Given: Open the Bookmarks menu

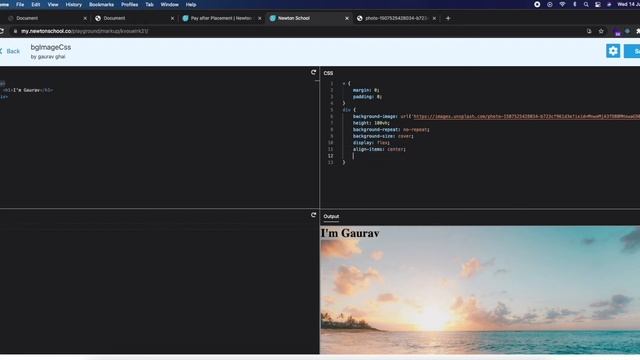Looking at the screenshot, I should click(x=102, y=4).
